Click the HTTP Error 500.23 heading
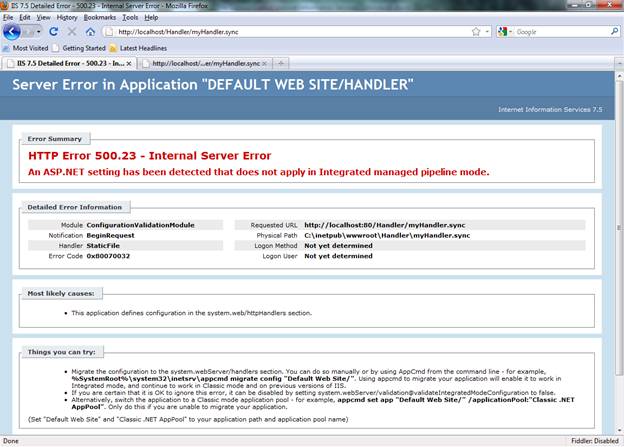 click(150, 156)
